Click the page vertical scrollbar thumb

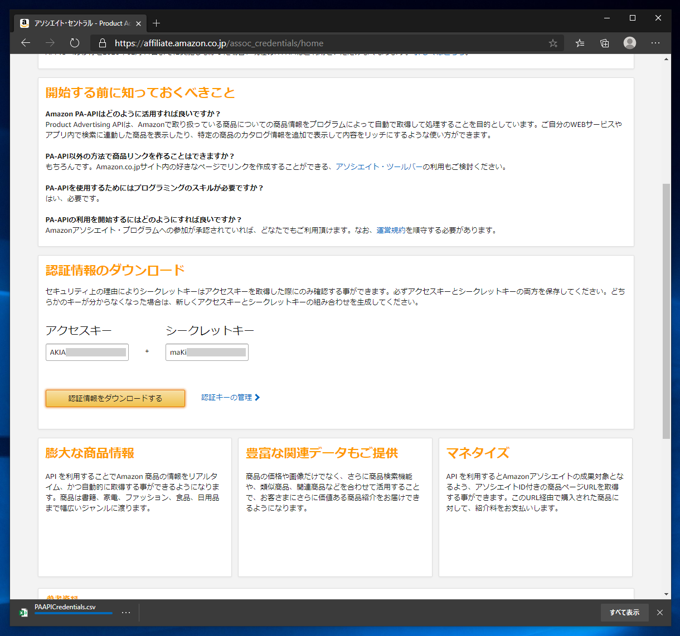point(666,311)
